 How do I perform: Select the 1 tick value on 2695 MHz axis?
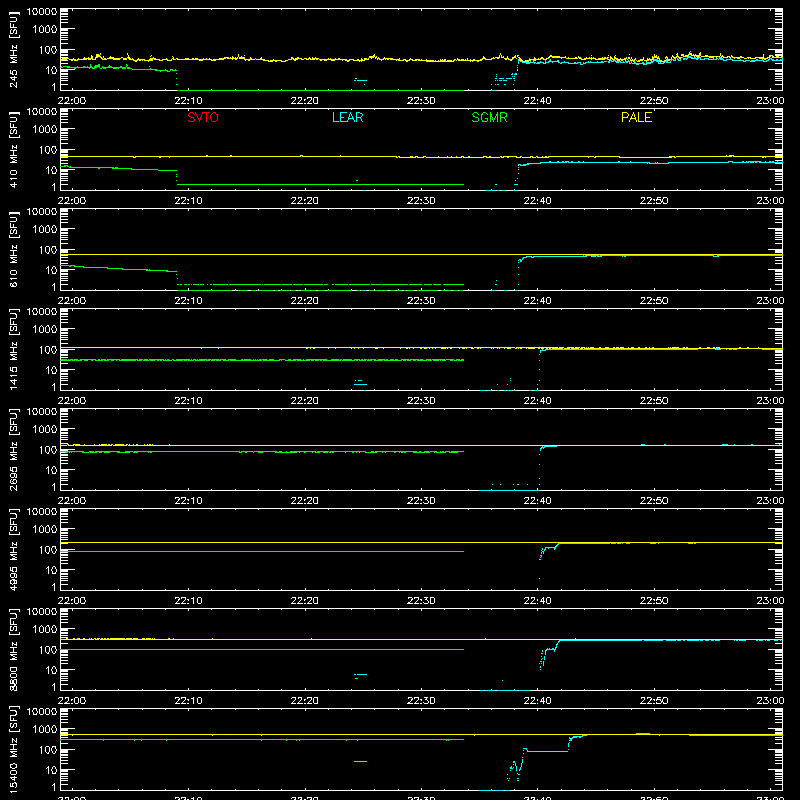click(54, 487)
